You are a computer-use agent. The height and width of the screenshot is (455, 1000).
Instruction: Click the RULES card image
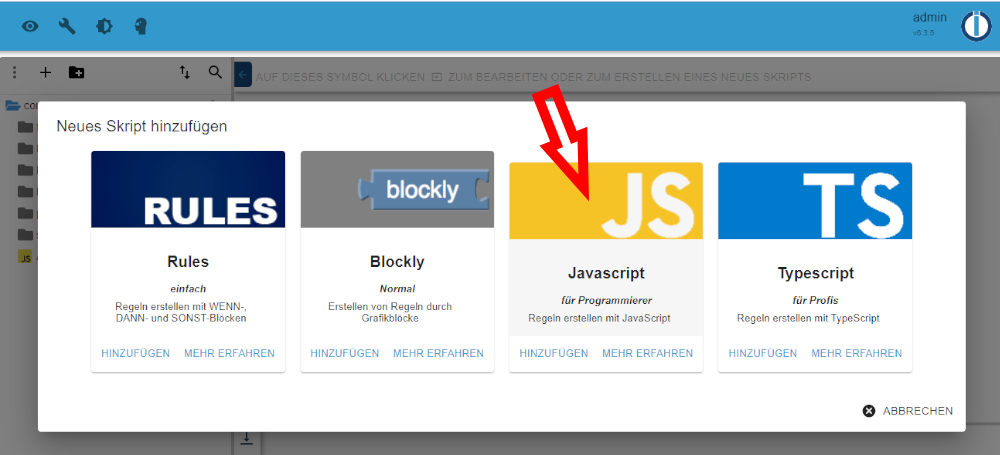click(188, 189)
